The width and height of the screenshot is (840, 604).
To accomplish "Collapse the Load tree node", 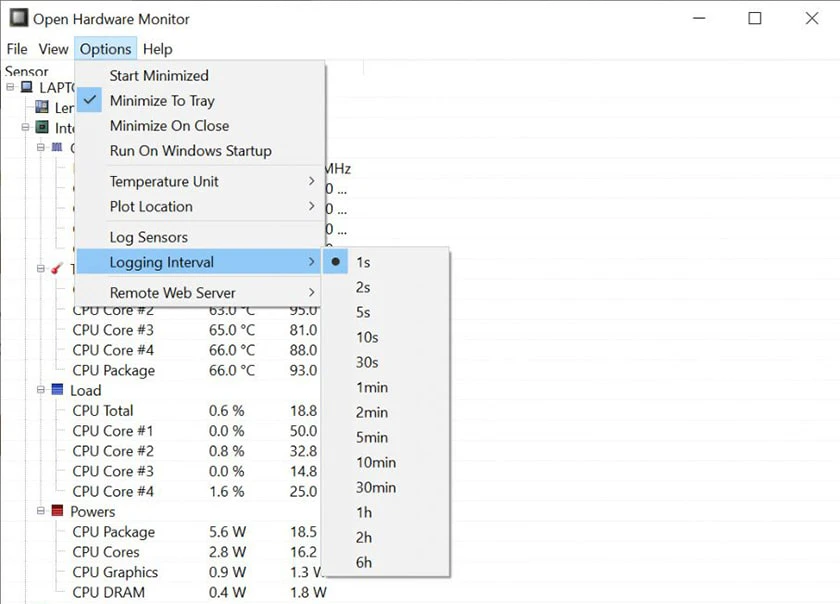I will click(x=41, y=390).
